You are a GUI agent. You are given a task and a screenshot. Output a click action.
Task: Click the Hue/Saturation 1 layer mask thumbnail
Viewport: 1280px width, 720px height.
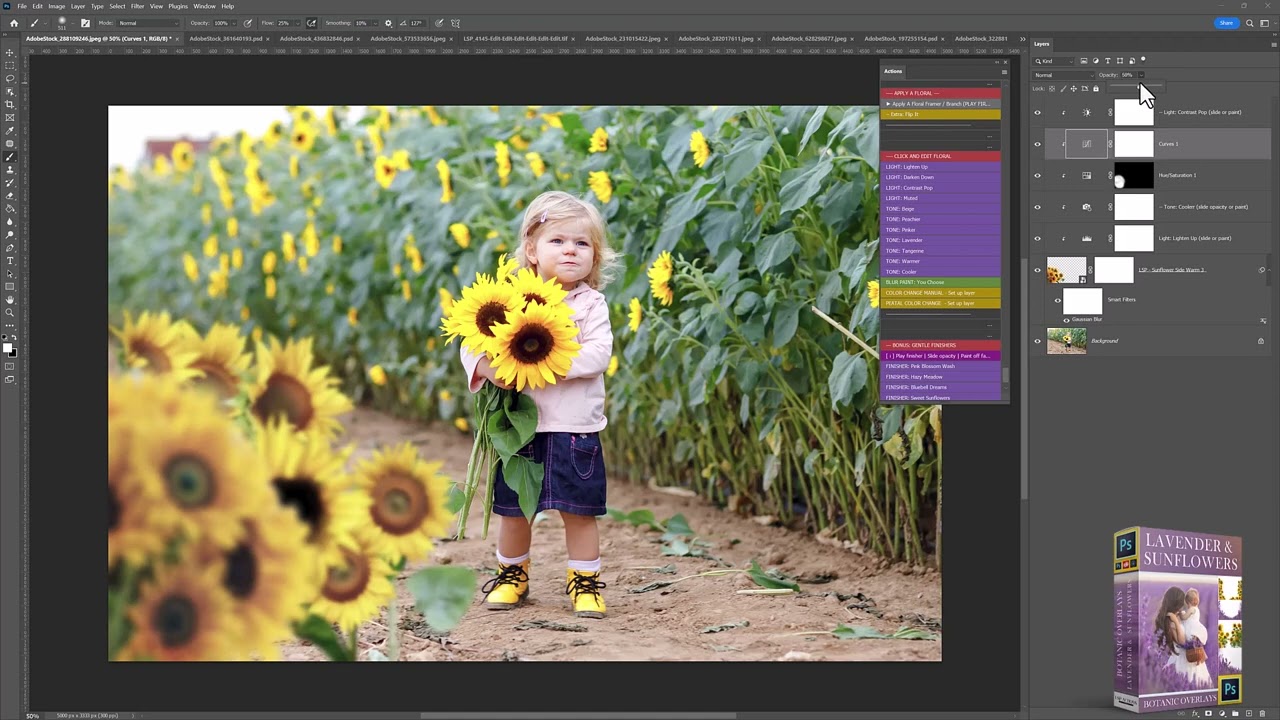(x=1133, y=176)
